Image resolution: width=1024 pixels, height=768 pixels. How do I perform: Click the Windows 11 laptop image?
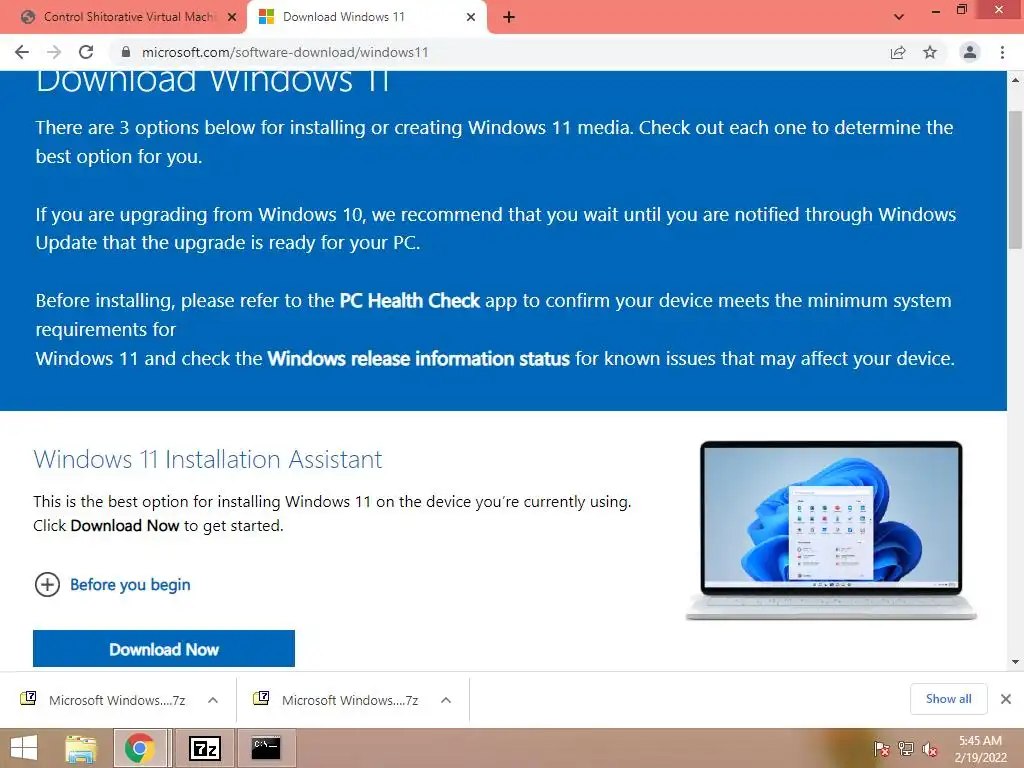[x=831, y=530]
